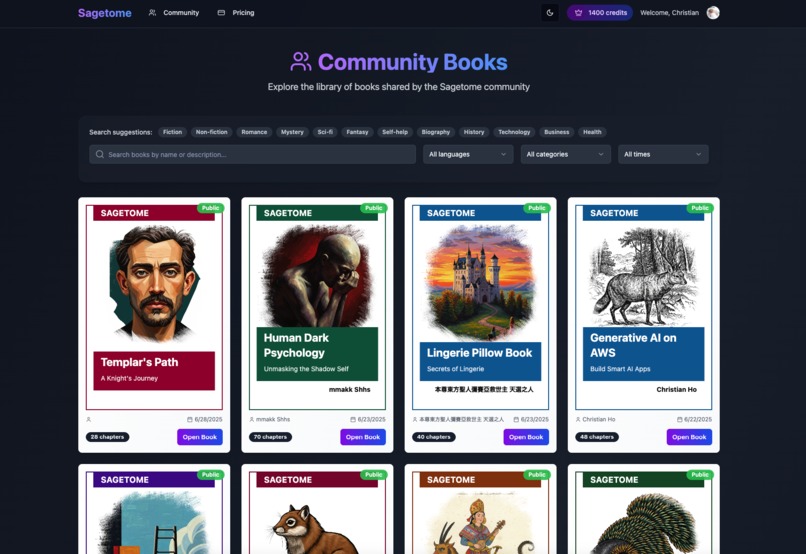Image resolution: width=806 pixels, height=554 pixels.
Task: Click Welcome, Christian text
Action: pyautogui.click(x=669, y=13)
